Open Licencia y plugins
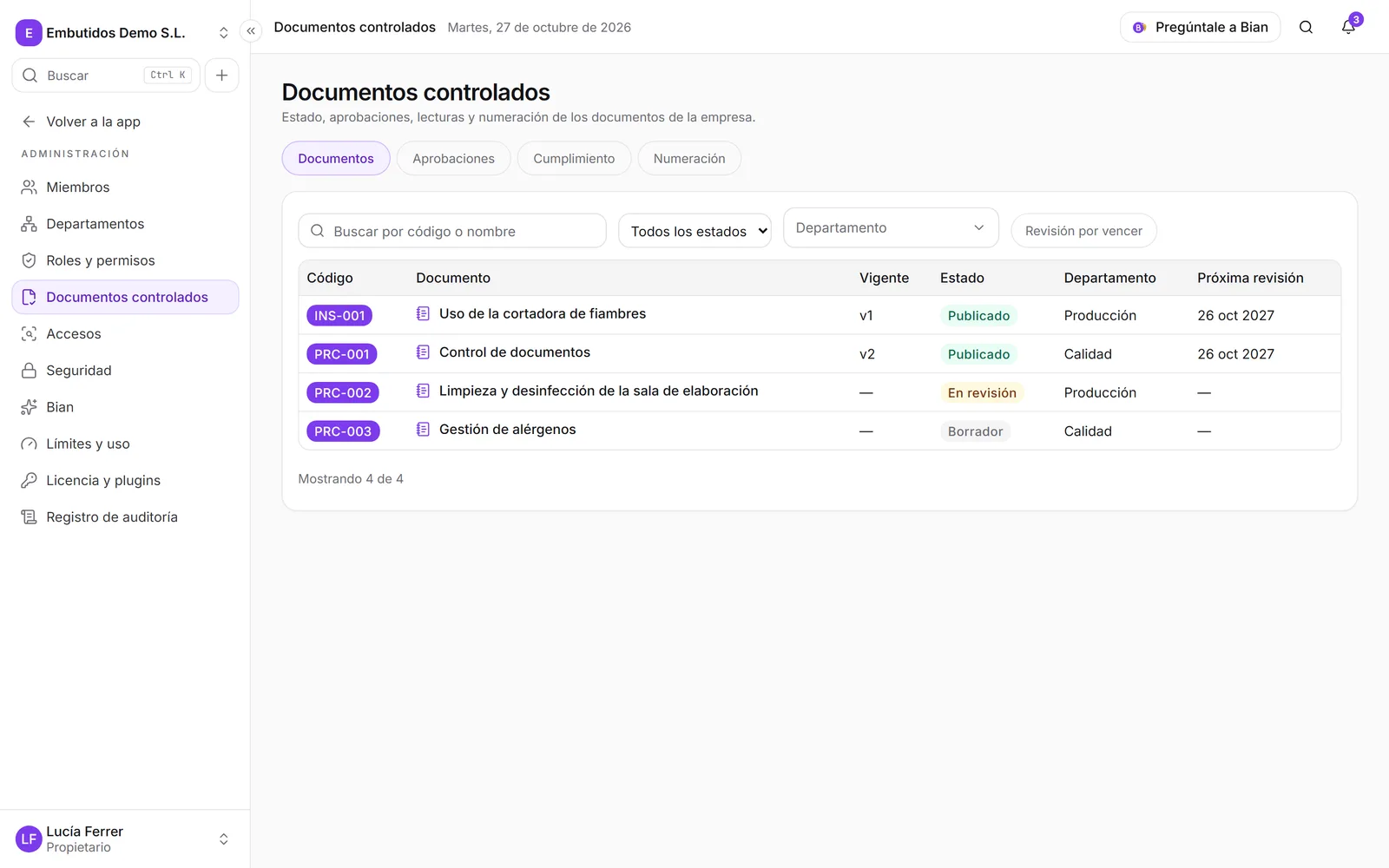The height and width of the screenshot is (868, 1389). (125, 480)
